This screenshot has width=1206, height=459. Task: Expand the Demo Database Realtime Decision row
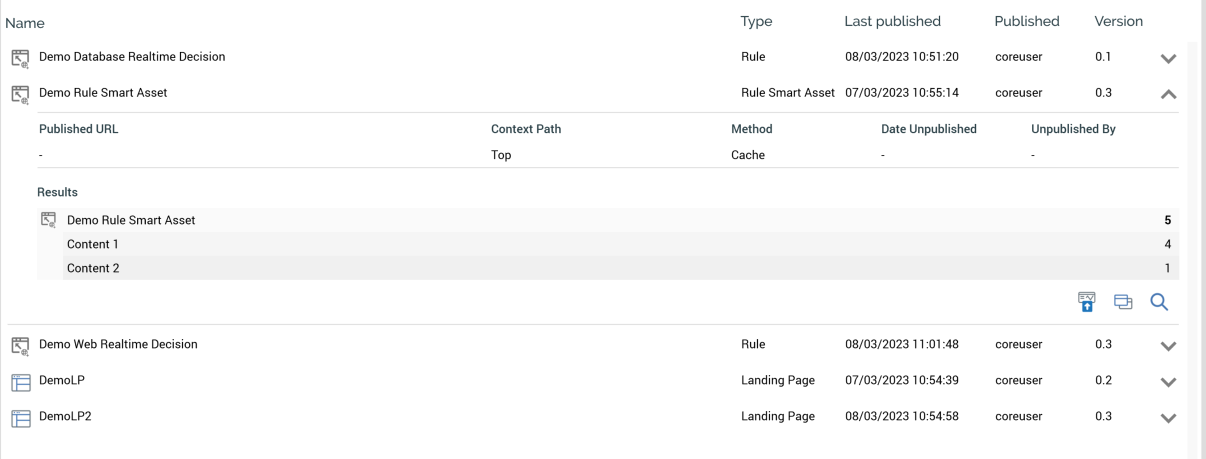pyautogui.click(x=1167, y=58)
